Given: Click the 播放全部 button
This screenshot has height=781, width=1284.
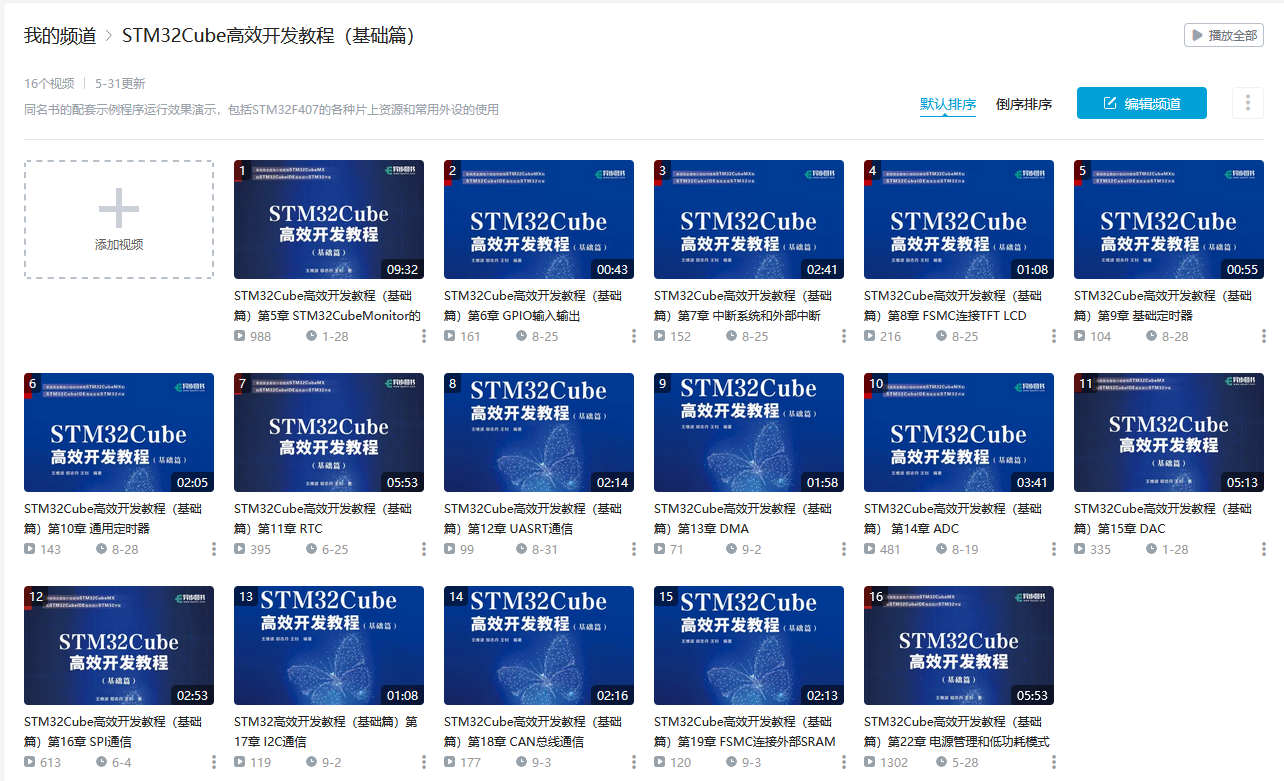Looking at the screenshot, I should tap(1221, 35).
